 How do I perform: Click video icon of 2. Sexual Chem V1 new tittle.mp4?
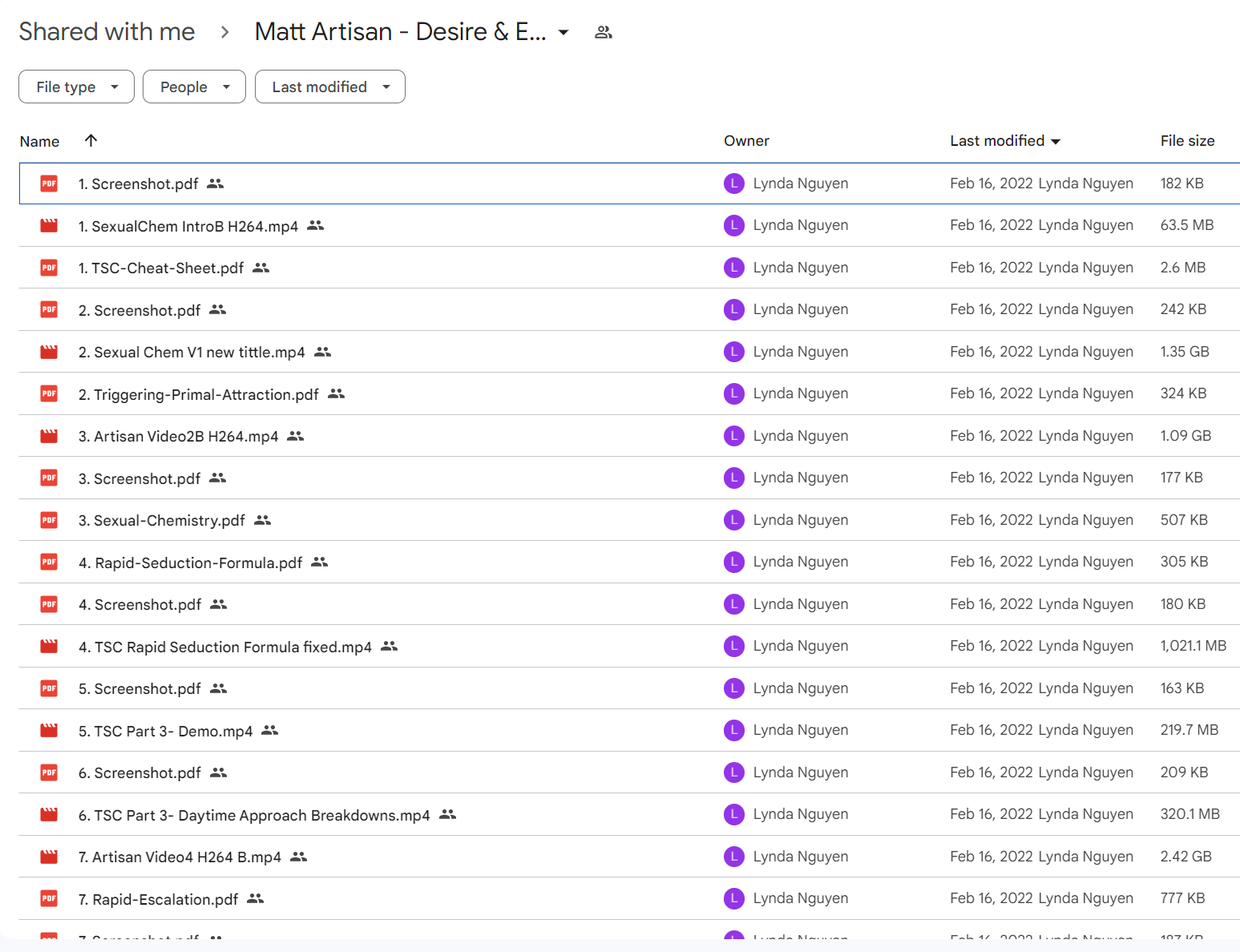(49, 352)
